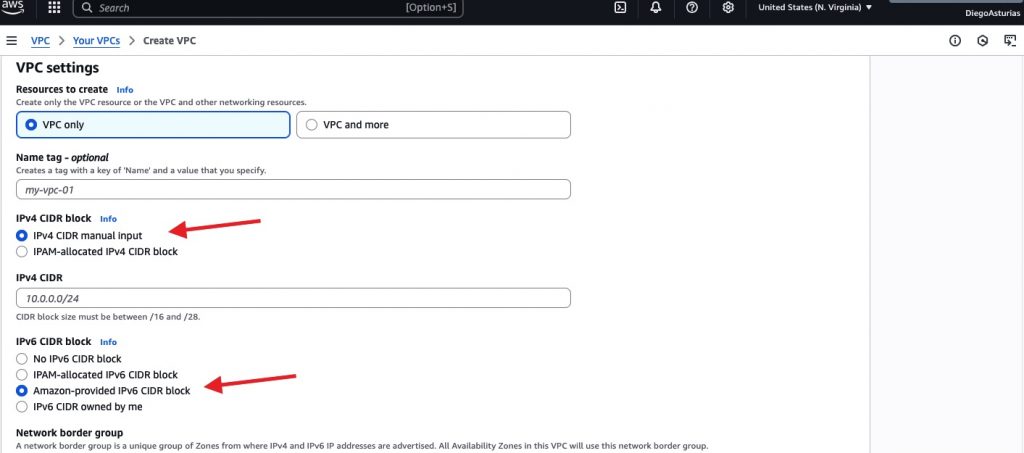Select No IPv6 CIDR block
1024x453 pixels.
[x=22, y=359]
